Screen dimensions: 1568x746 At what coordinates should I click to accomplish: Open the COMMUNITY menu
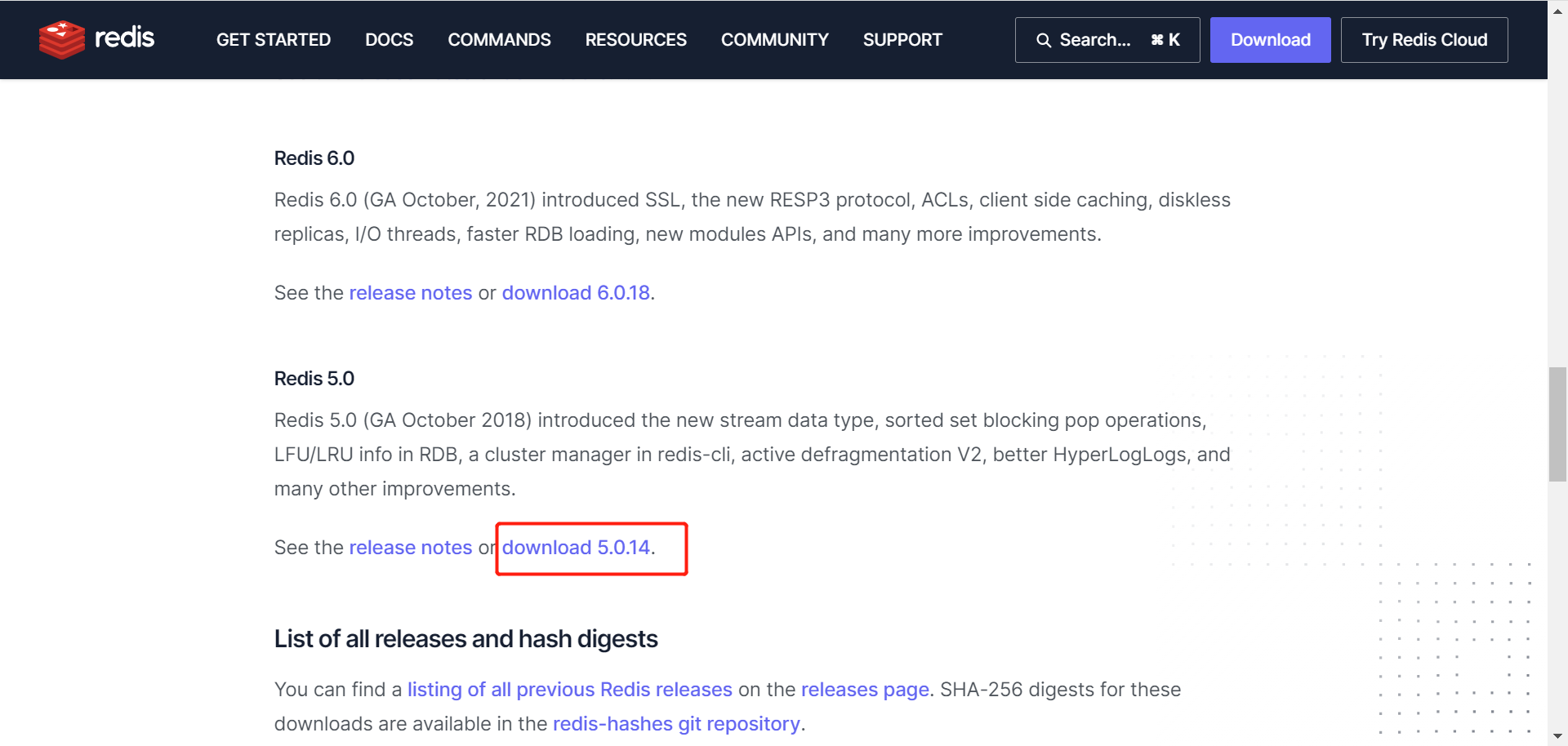point(774,40)
